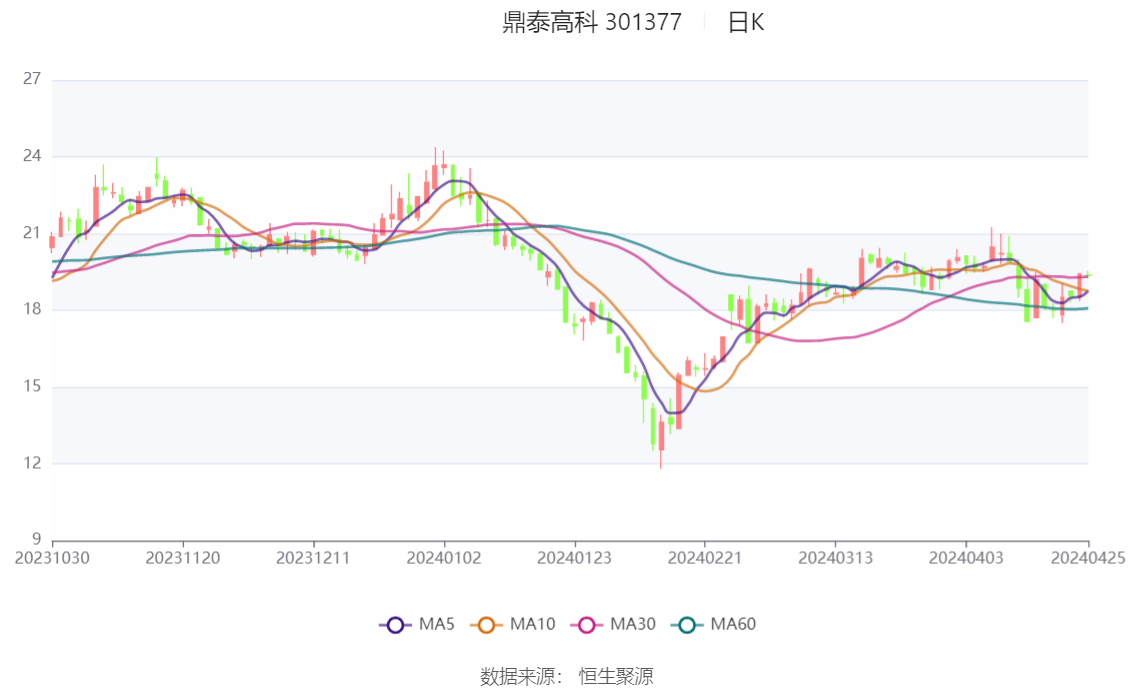Viewport: 1134px width, 689px height.
Task: Hide the MA10 series via its label
Action: (x=532, y=624)
